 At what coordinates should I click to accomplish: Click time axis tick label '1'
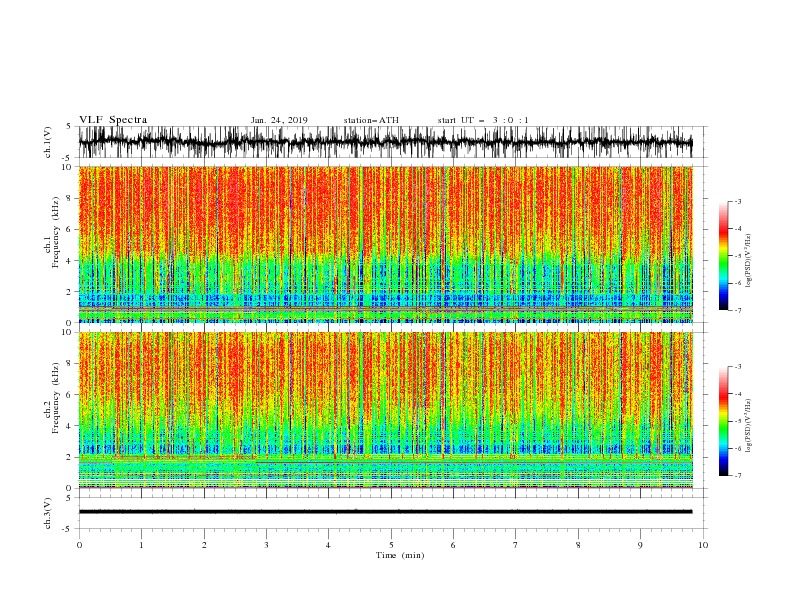141,545
